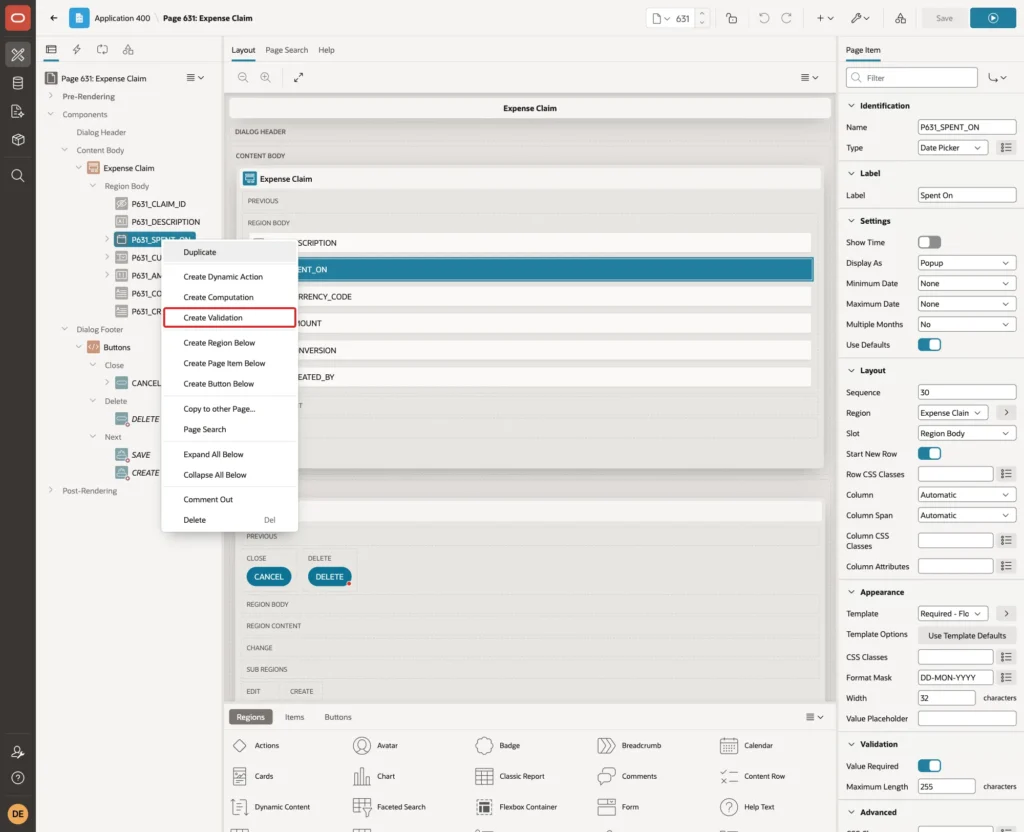Toggle the Start New Row switch

(x=929, y=454)
